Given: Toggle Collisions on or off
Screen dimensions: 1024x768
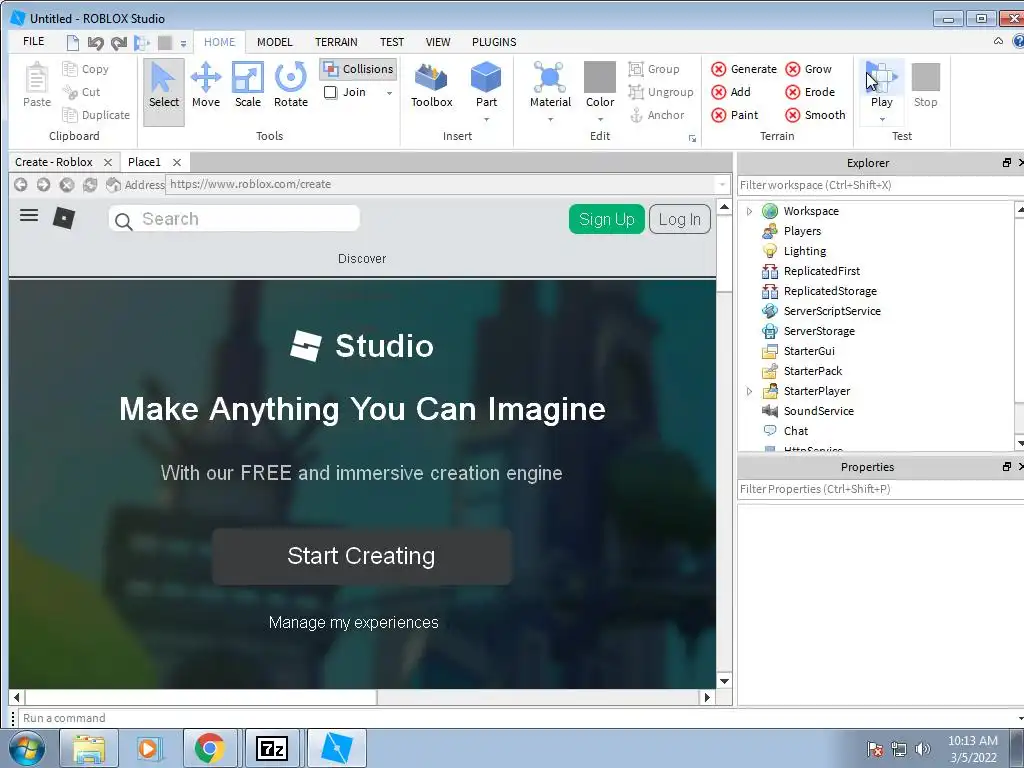Looking at the screenshot, I should tap(358, 69).
